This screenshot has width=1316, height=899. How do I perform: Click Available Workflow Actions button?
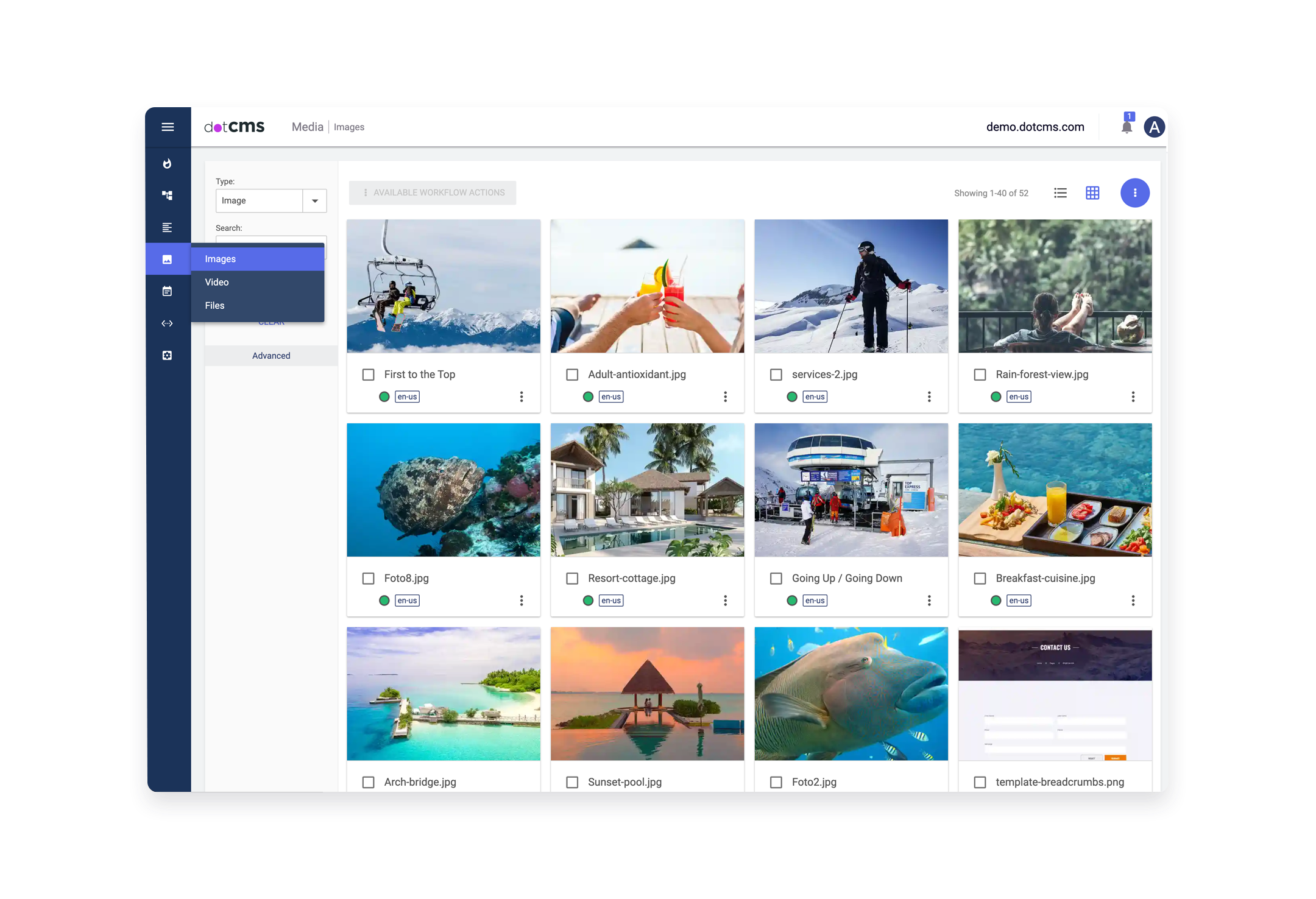(x=433, y=192)
